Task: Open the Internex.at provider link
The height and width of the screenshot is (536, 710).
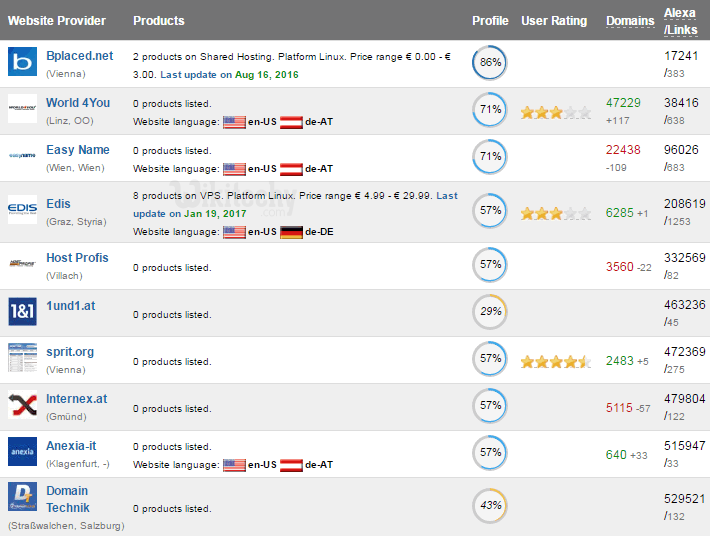Action: pyautogui.click(x=77, y=399)
